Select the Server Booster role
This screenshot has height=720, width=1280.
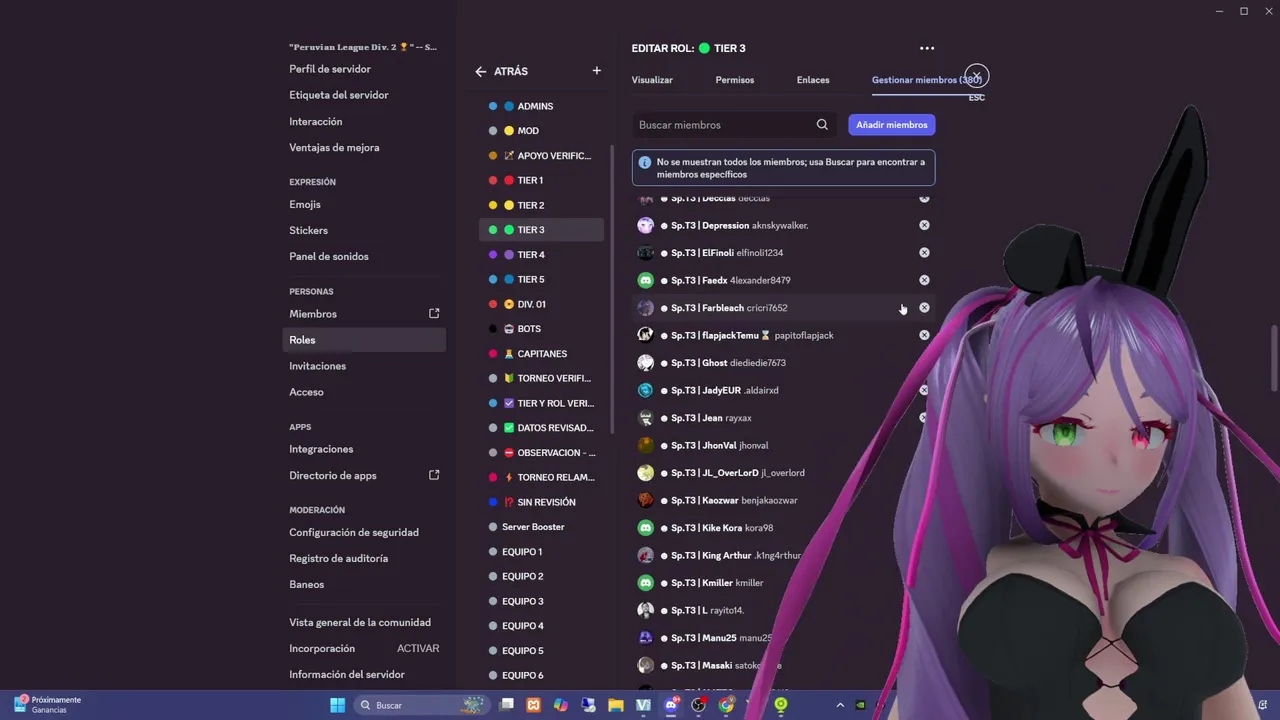(x=541, y=527)
